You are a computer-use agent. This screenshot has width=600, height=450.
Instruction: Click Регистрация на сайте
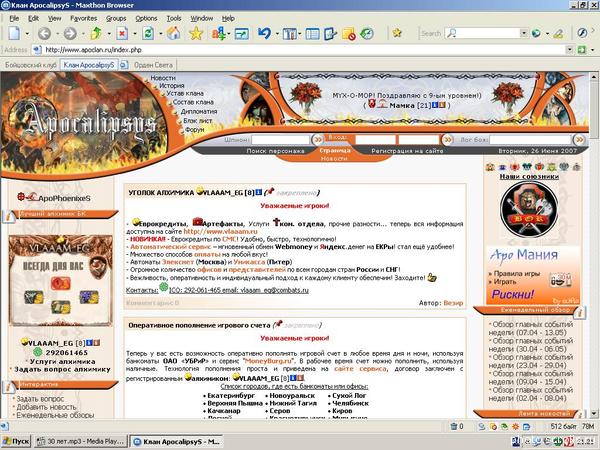point(407,151)
